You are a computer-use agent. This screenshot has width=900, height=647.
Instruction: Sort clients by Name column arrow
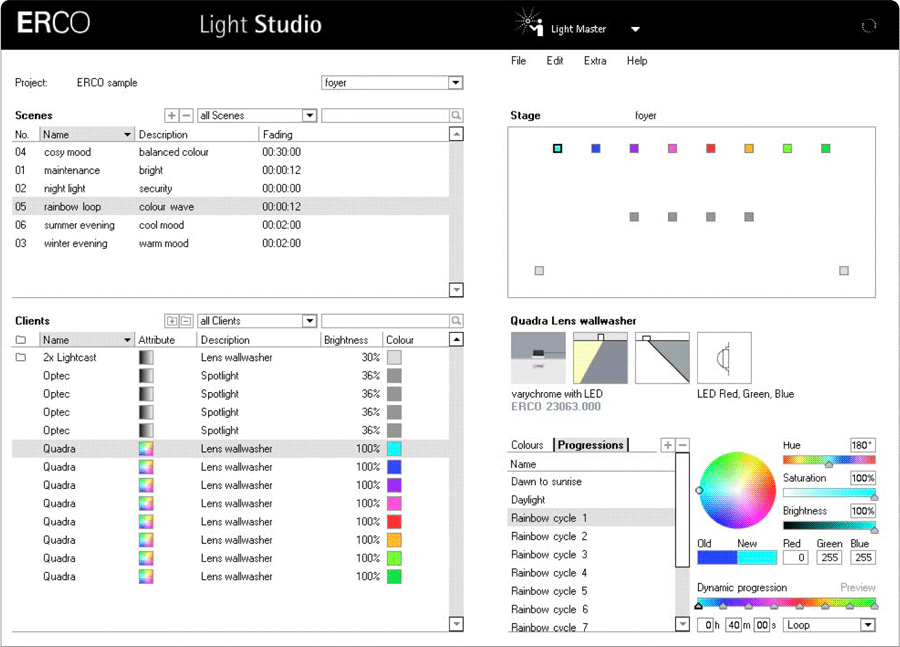[127, 340]
